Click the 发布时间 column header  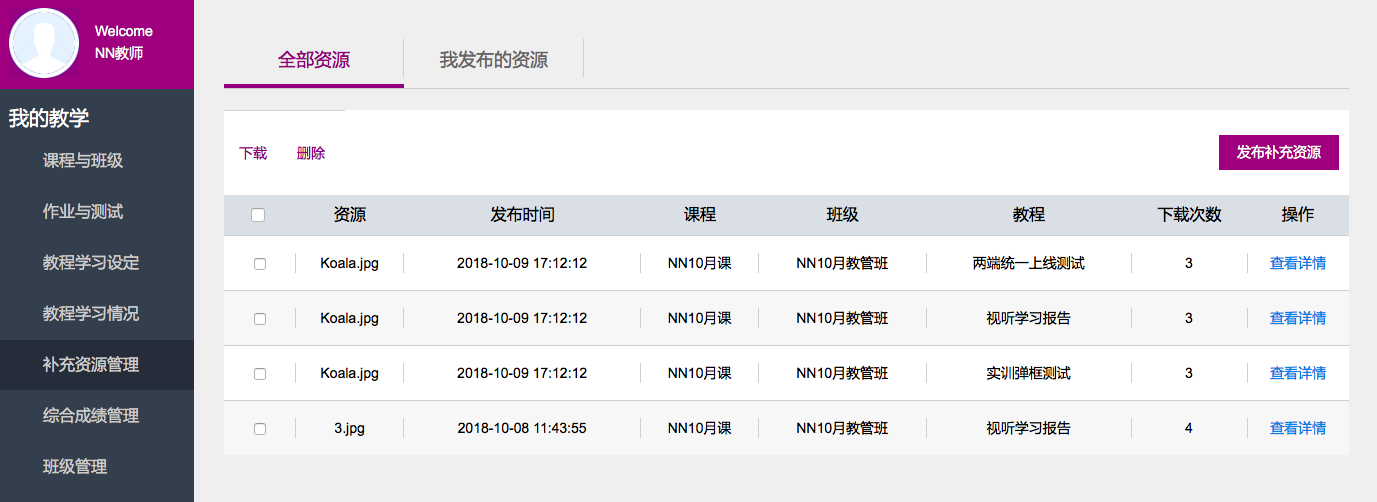pyautogui.click(x=522, y=215)
